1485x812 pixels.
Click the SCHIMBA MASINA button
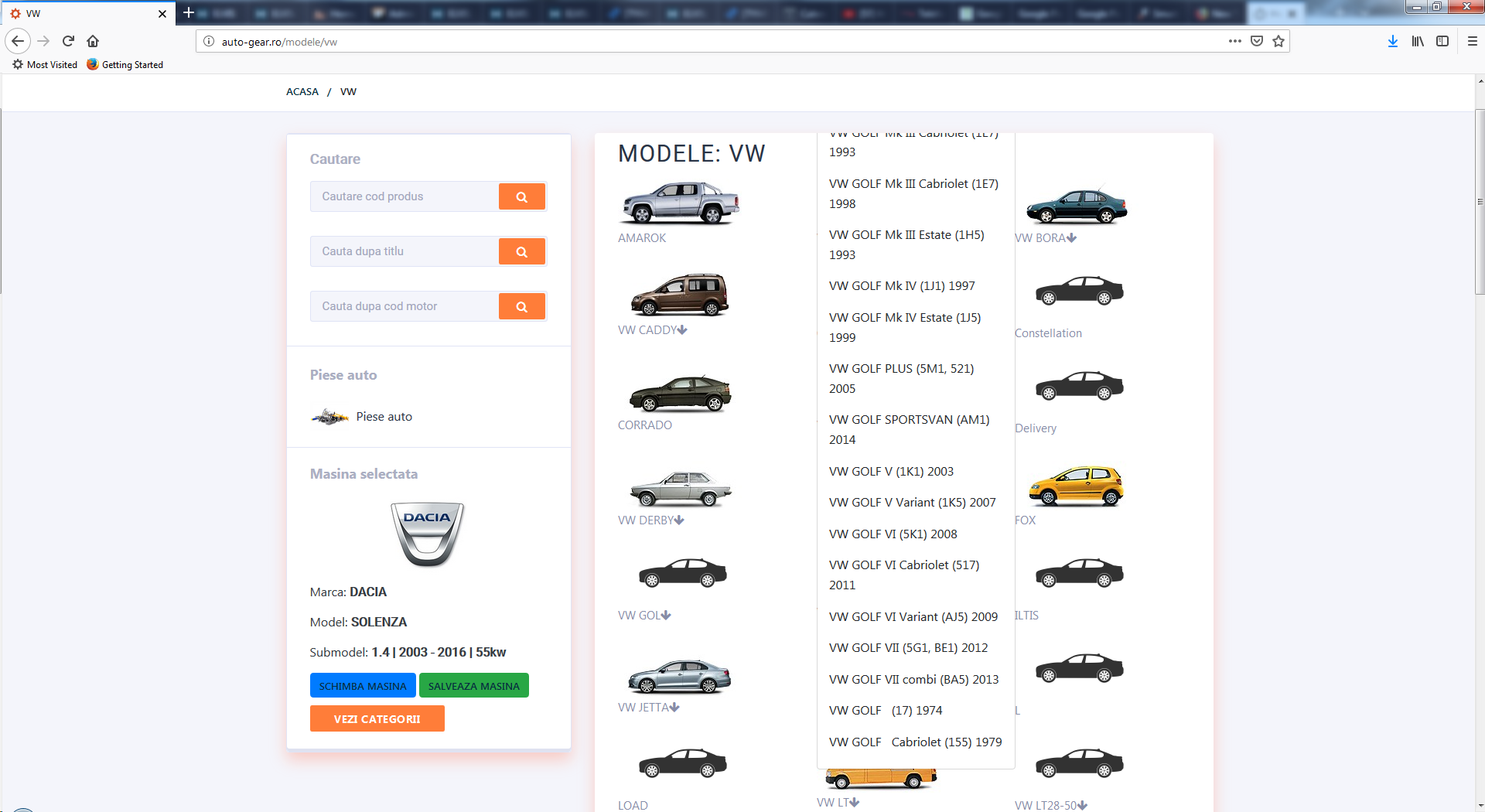(x=363, y=686)
